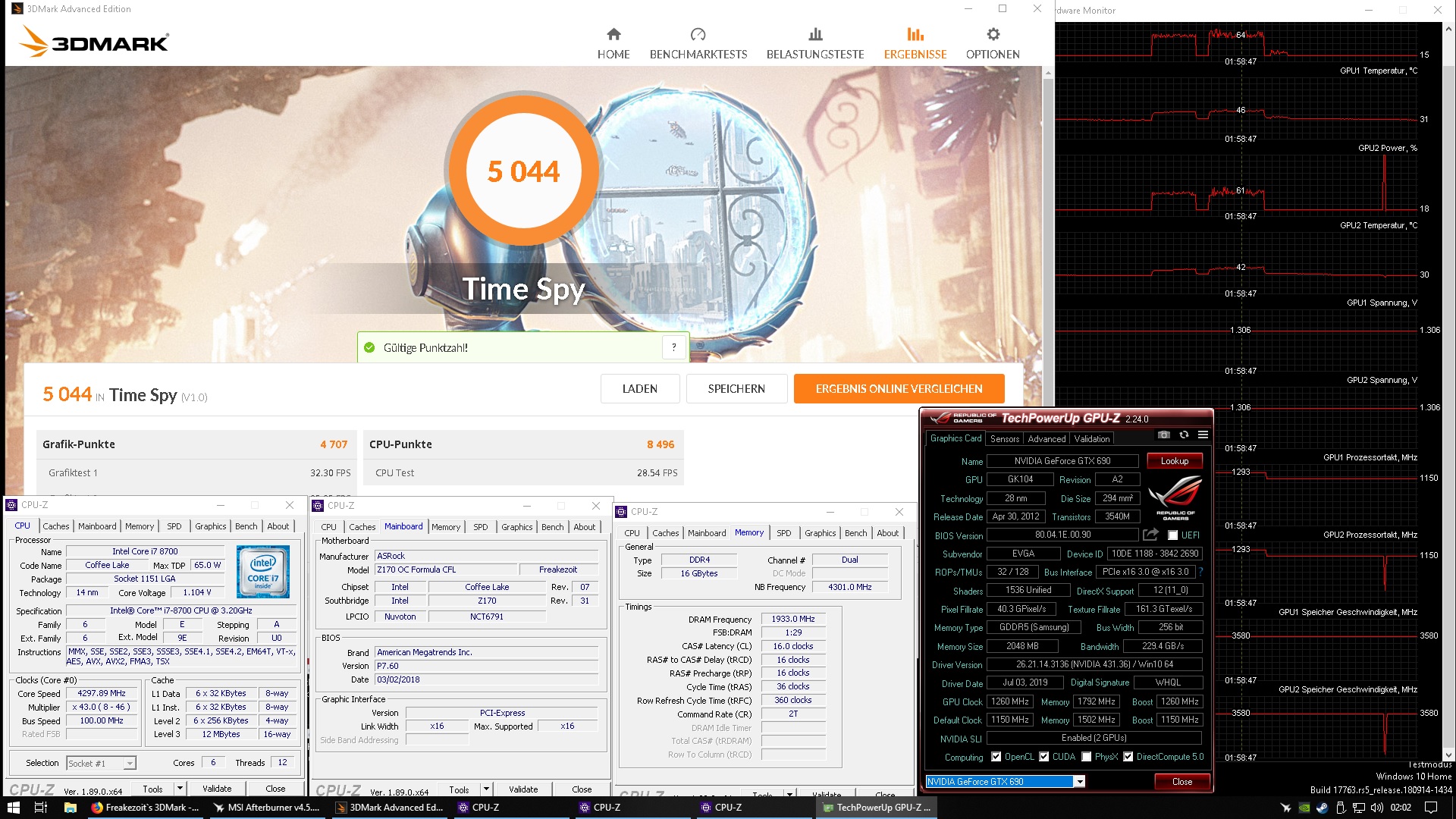Open the Benchmarktests section
1456x819 pixels.
coord(698,43)
